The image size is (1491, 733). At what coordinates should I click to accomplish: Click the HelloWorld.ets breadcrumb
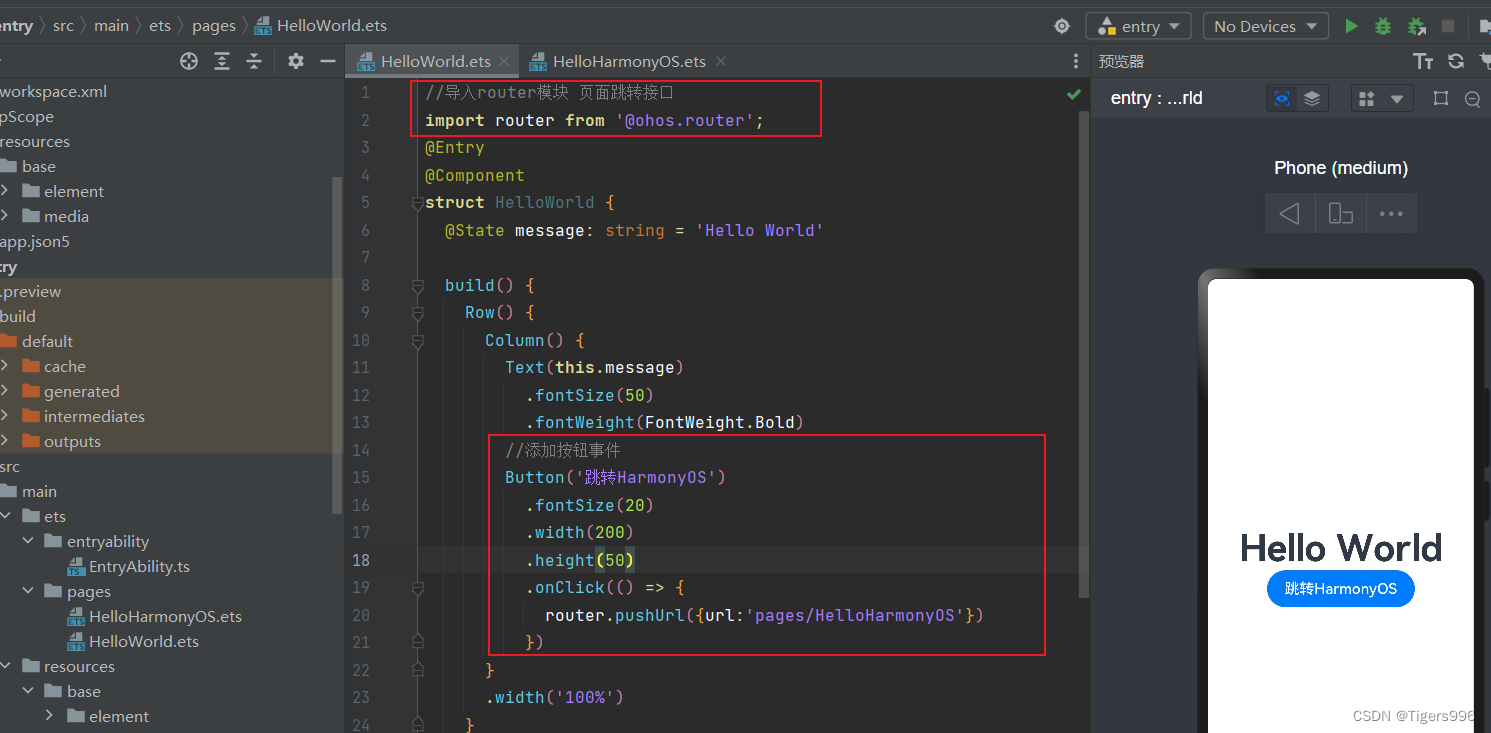pos(321,25)
